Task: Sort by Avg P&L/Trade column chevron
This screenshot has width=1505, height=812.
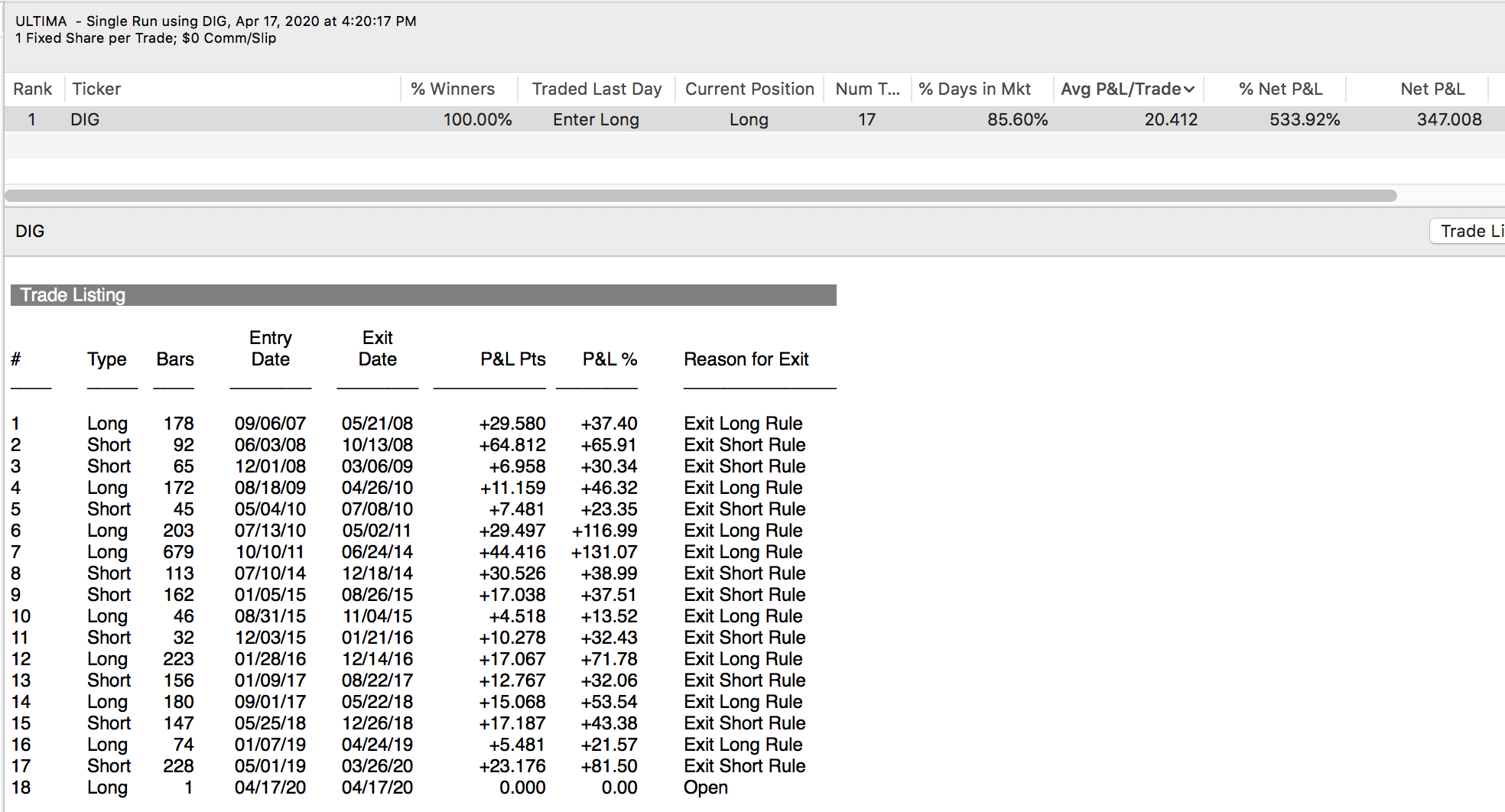Action: click(1188, 89)
